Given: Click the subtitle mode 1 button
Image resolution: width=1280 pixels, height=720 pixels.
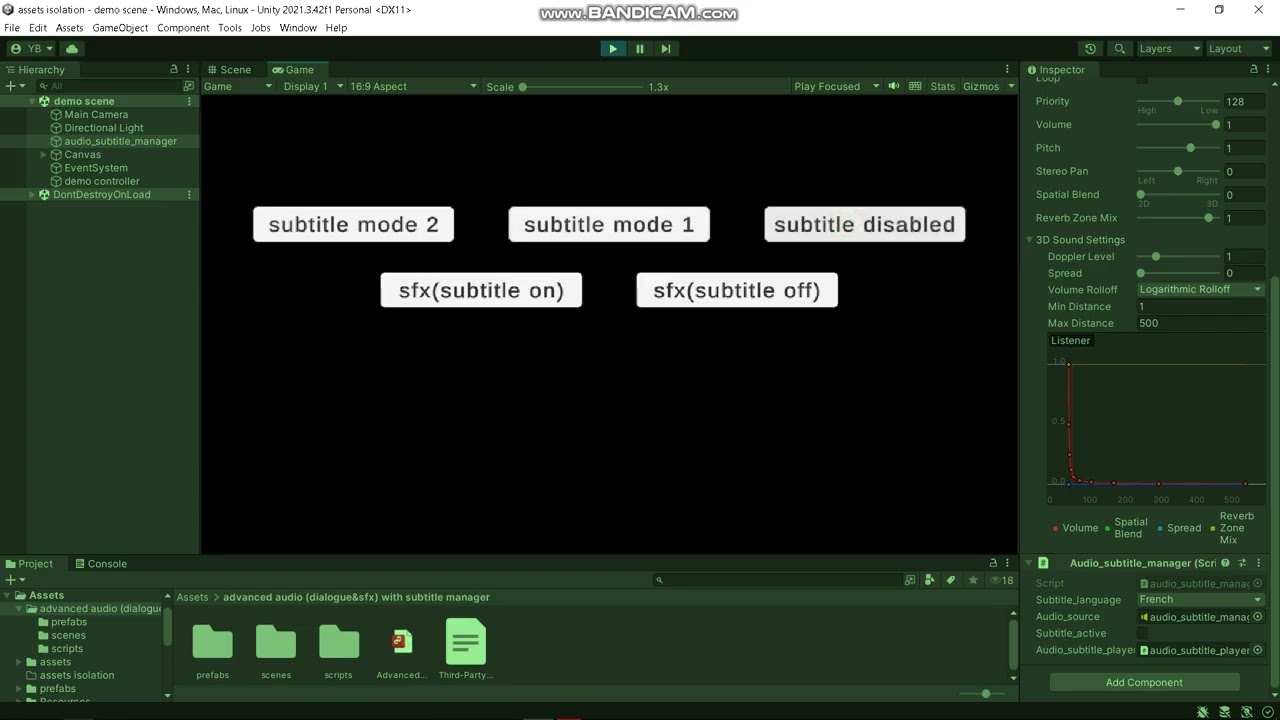Looking at the screenshot, I should pos(609,224).
